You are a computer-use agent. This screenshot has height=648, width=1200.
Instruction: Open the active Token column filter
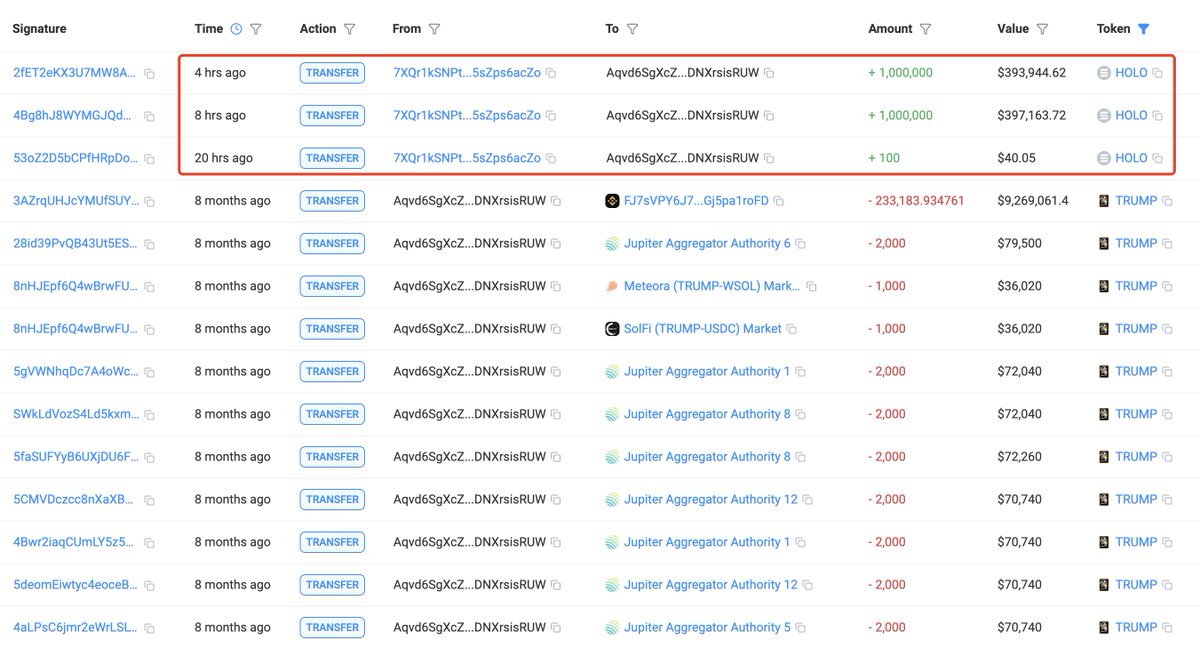(1144, 29)
